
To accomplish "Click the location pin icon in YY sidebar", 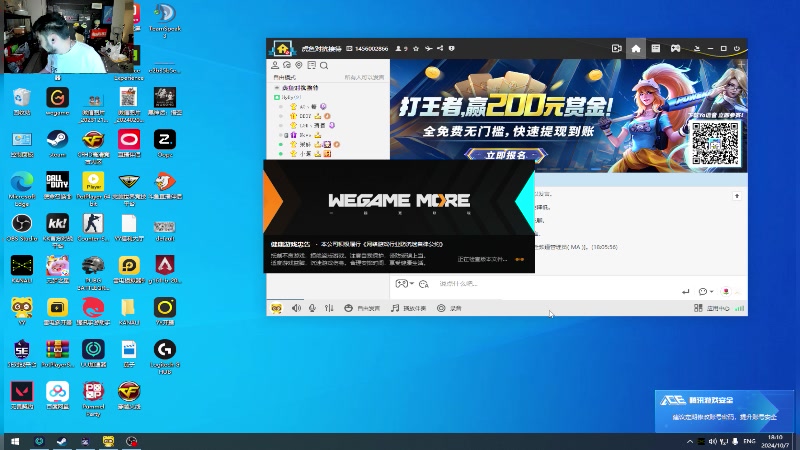I will (299, 65).
